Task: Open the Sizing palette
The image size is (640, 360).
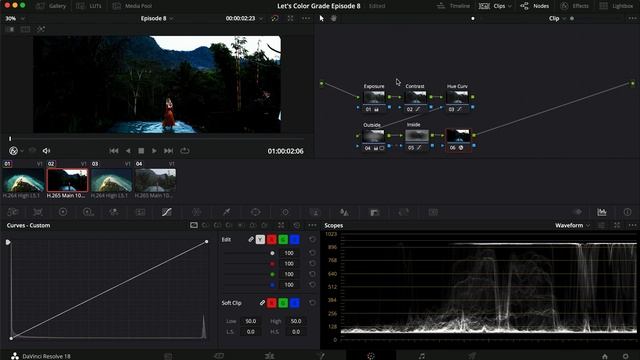Action: (404, 212)
